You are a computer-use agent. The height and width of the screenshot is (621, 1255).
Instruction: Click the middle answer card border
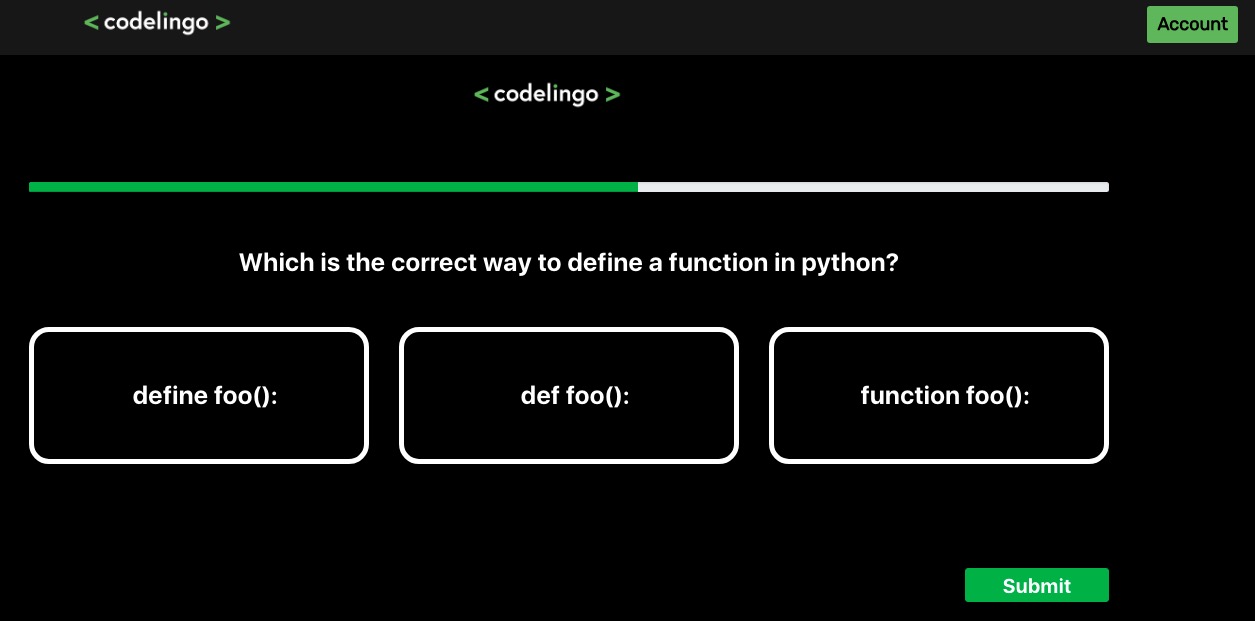[x=568, y=331]
